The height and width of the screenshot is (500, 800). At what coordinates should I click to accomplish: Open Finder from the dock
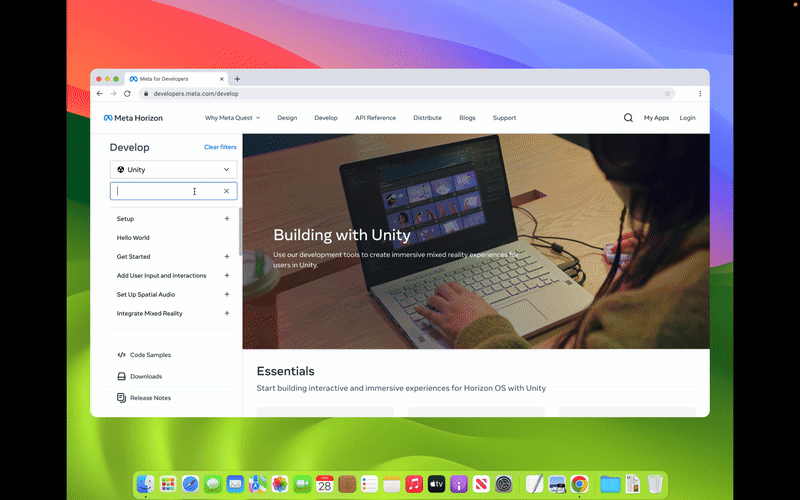point(145,484)
